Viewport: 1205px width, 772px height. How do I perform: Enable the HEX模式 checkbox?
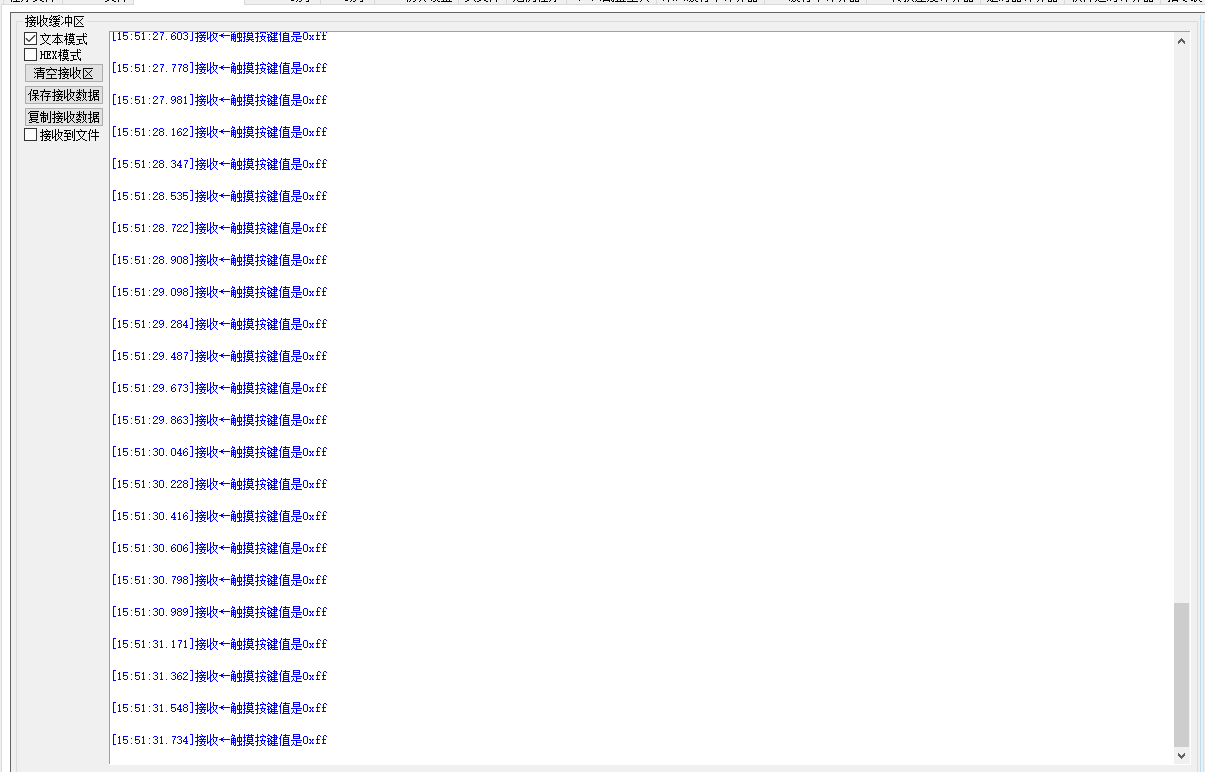click(x=31, y=55)
